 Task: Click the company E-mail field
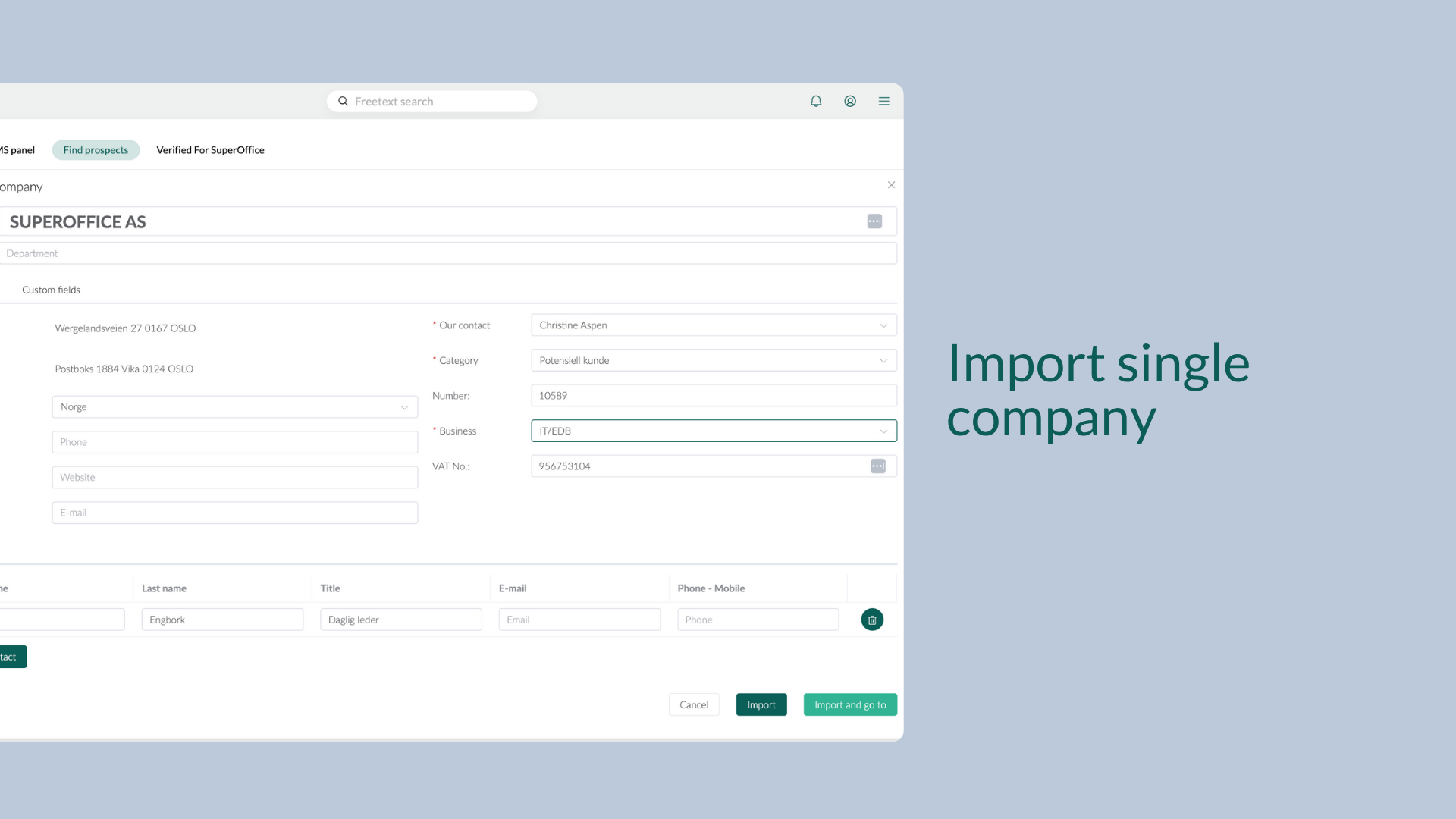235,513
